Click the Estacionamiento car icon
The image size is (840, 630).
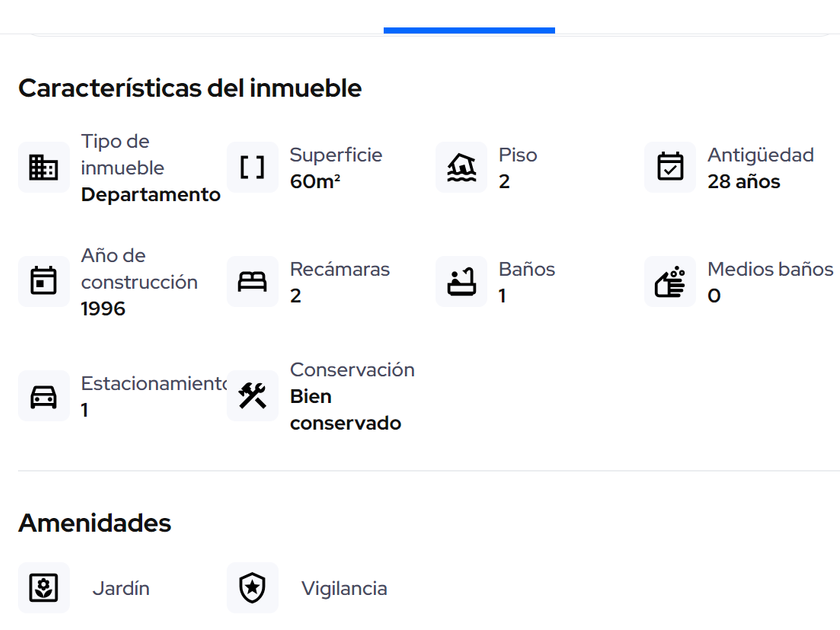point(44,396)
